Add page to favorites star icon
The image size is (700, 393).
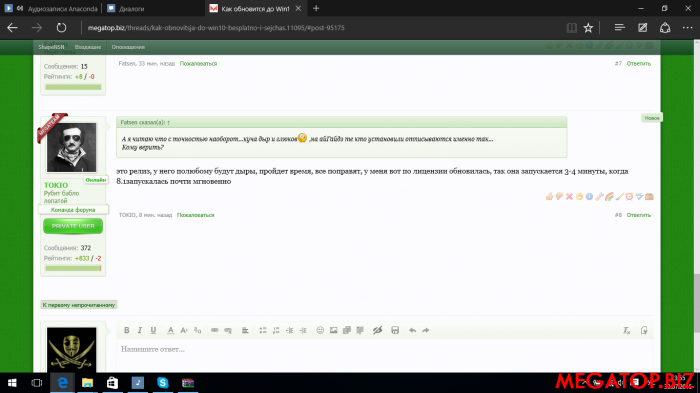coord(588,28)
